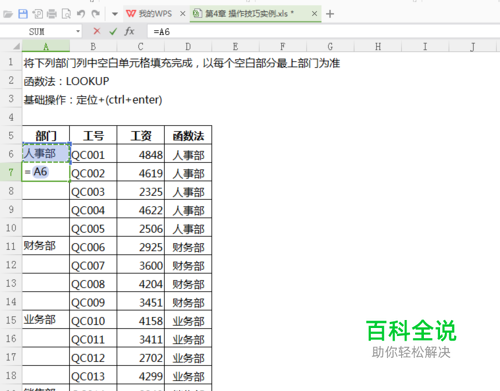Viewport: 500px width, 391px height.
Task: Click the salary cell 2325
Action: (141, 191)
